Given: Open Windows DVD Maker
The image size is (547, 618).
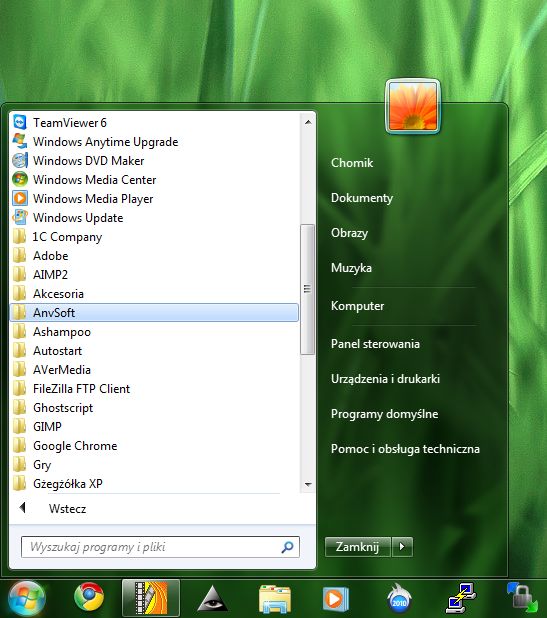Looking at the screenshot, I should point(154,160).
